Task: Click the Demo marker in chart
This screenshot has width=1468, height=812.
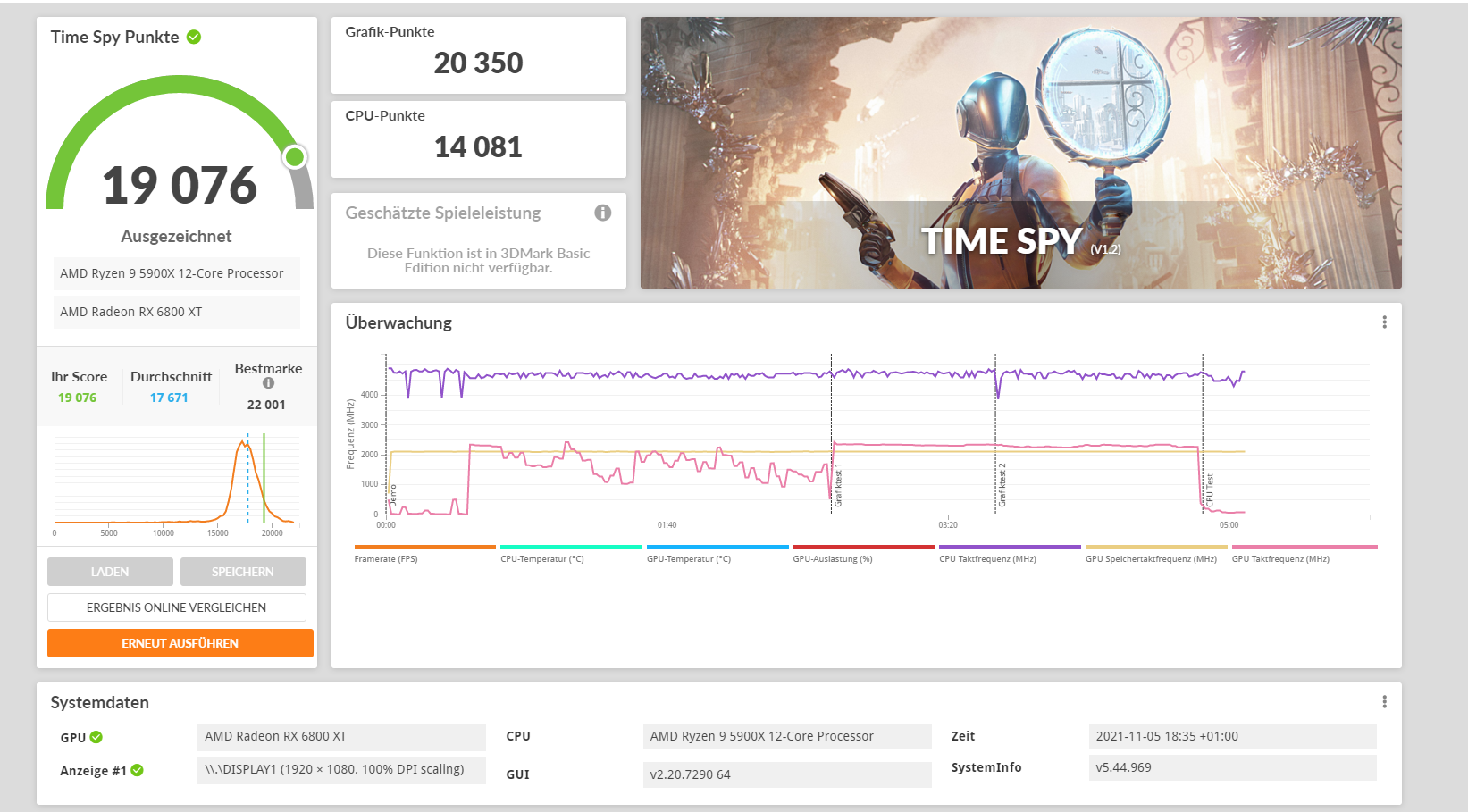Action: [x=393, y=496]
